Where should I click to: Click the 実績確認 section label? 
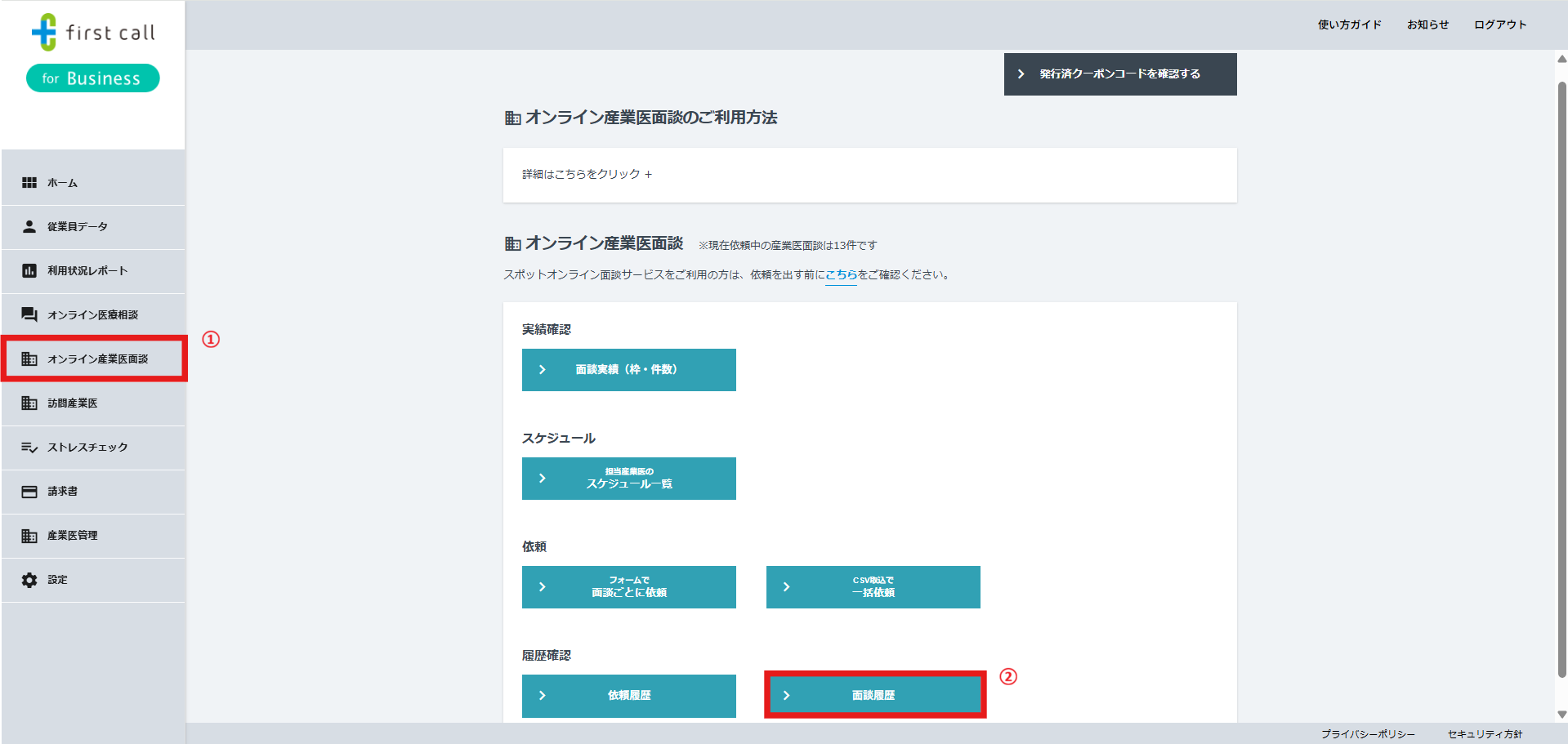547,330
